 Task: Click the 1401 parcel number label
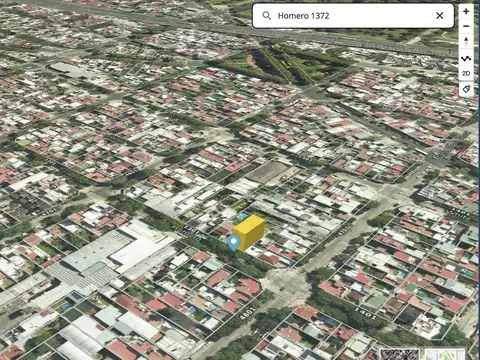365,313
